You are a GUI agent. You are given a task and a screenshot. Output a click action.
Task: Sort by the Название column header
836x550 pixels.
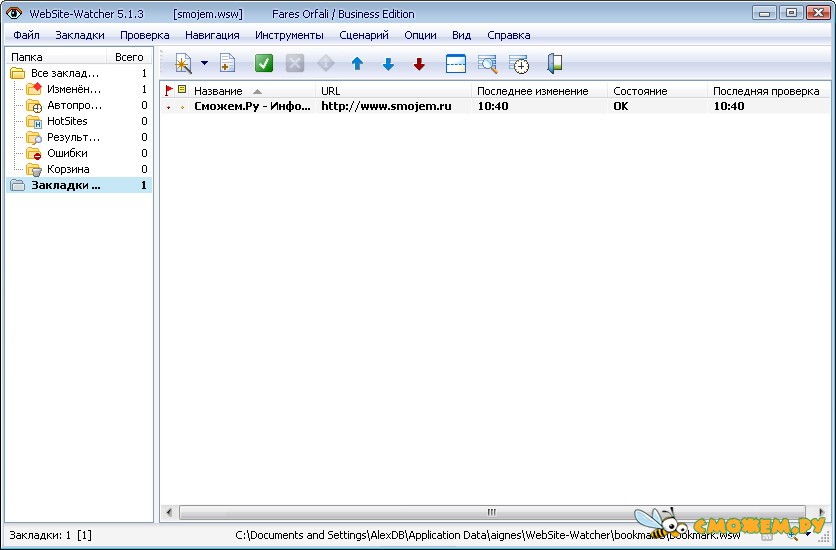[252, 91]
